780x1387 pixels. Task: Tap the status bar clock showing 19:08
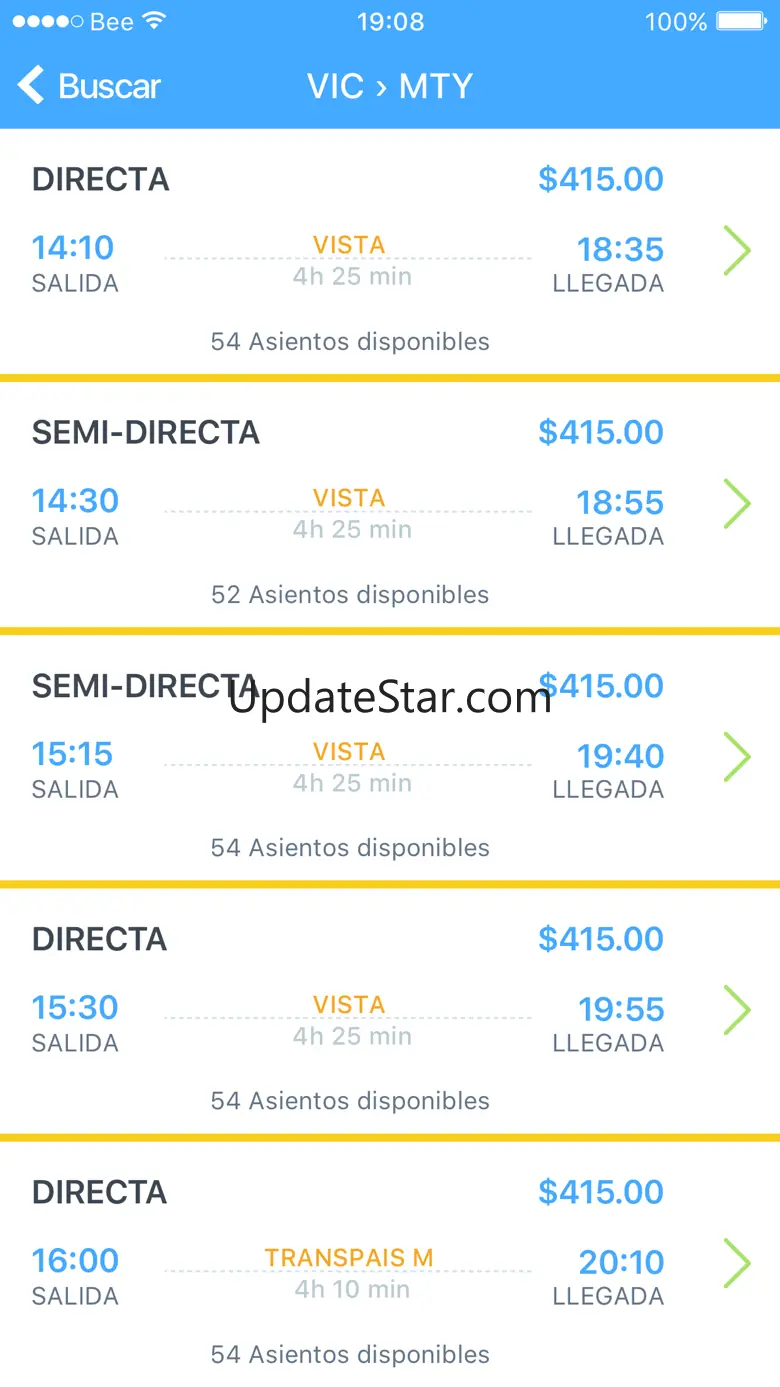(390, 22)
